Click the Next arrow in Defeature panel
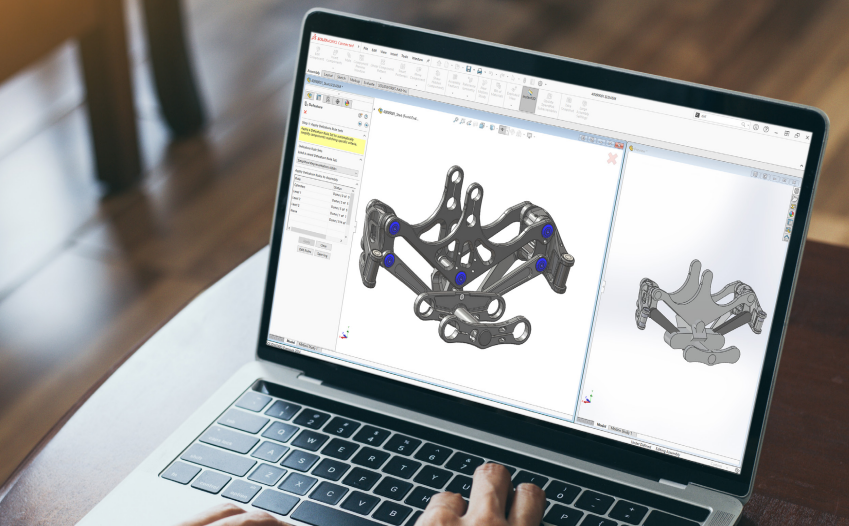The width and height of the screenshot is (849, 526). coord(366,125)
